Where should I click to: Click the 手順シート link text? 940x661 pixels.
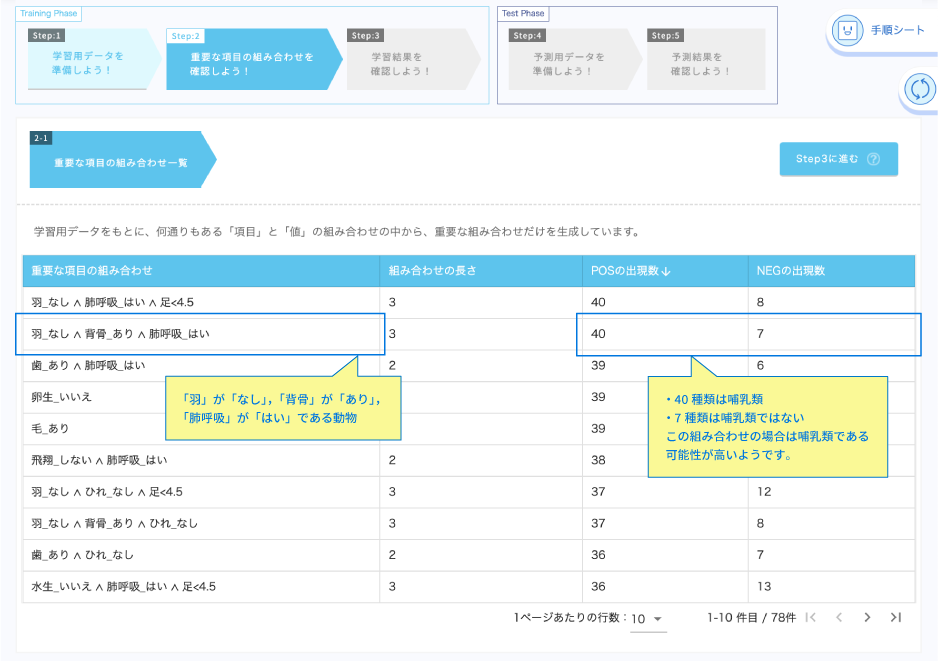pos(897,30)
